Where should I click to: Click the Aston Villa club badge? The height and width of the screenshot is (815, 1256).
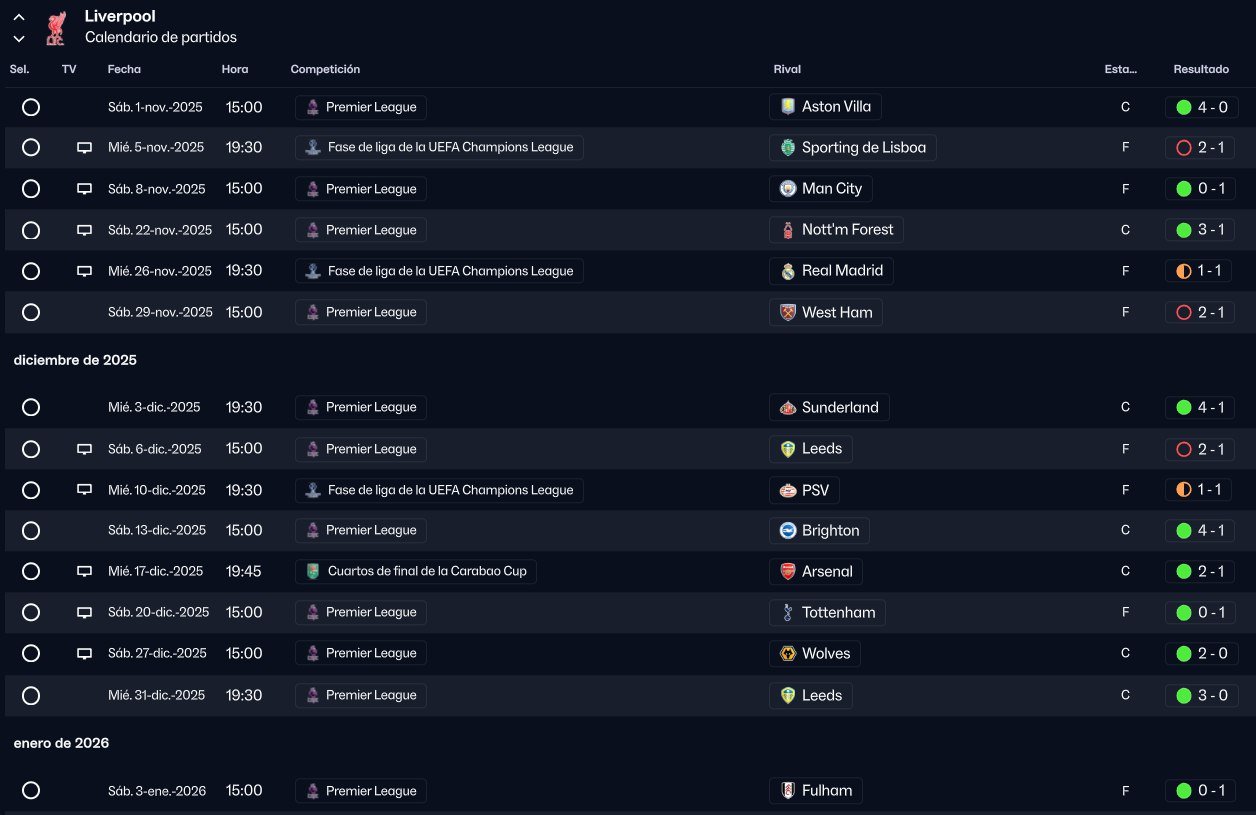coord(787,107)
